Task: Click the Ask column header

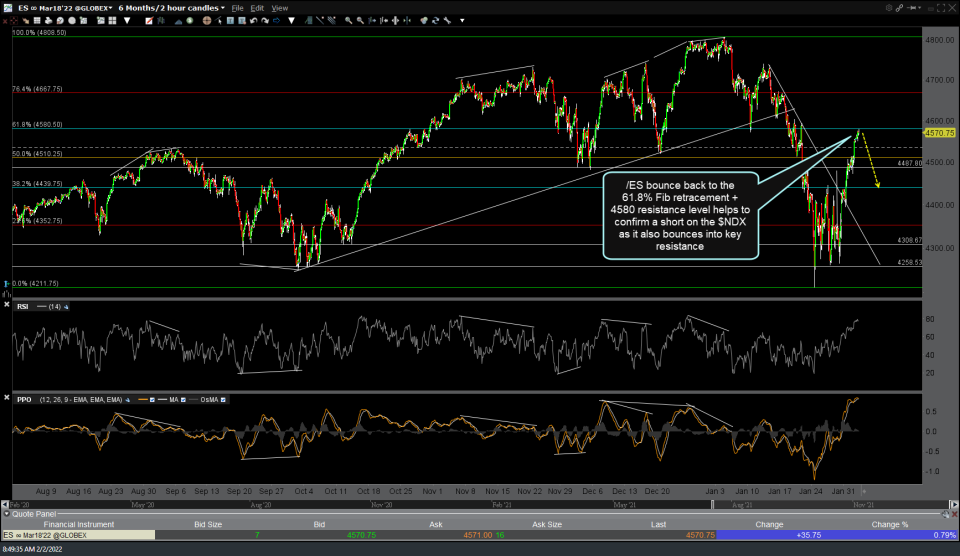Action: [436, 524]
